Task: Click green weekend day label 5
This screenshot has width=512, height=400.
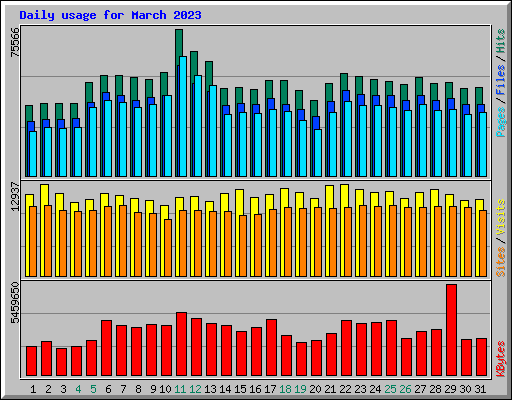Action: pyautogui.click(x=93, y=389)
